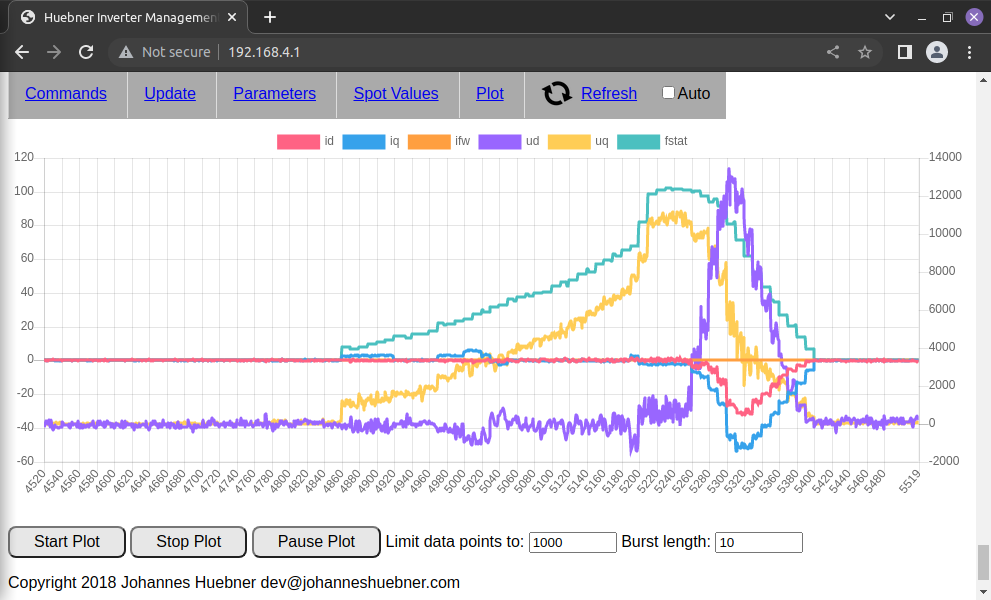Open the browser side panel icon
Screen dimensions: 991x600
click(x=904, y=52)
